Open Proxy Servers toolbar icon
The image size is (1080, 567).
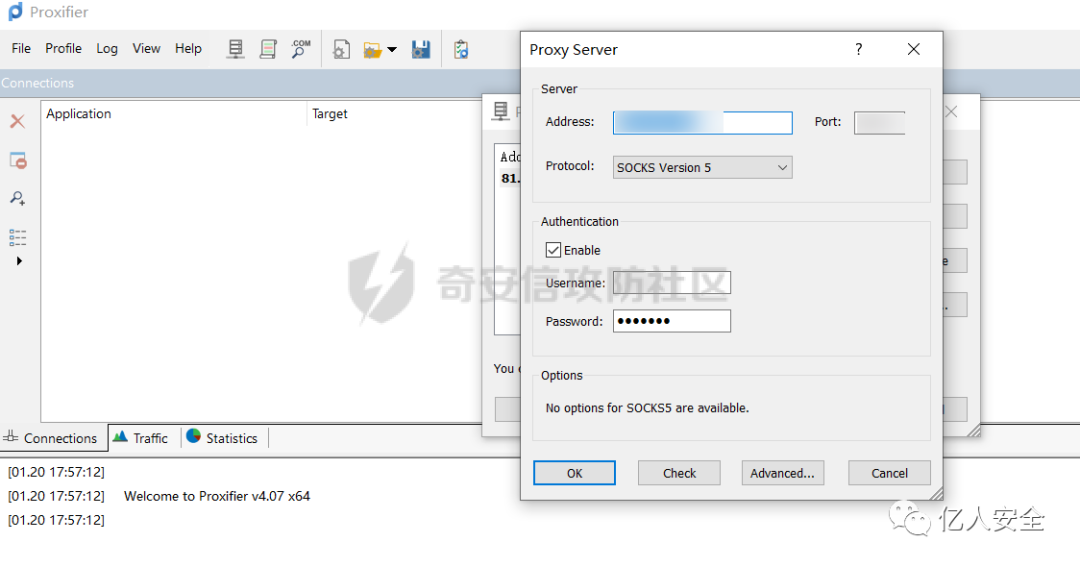(x=236, y=49)
